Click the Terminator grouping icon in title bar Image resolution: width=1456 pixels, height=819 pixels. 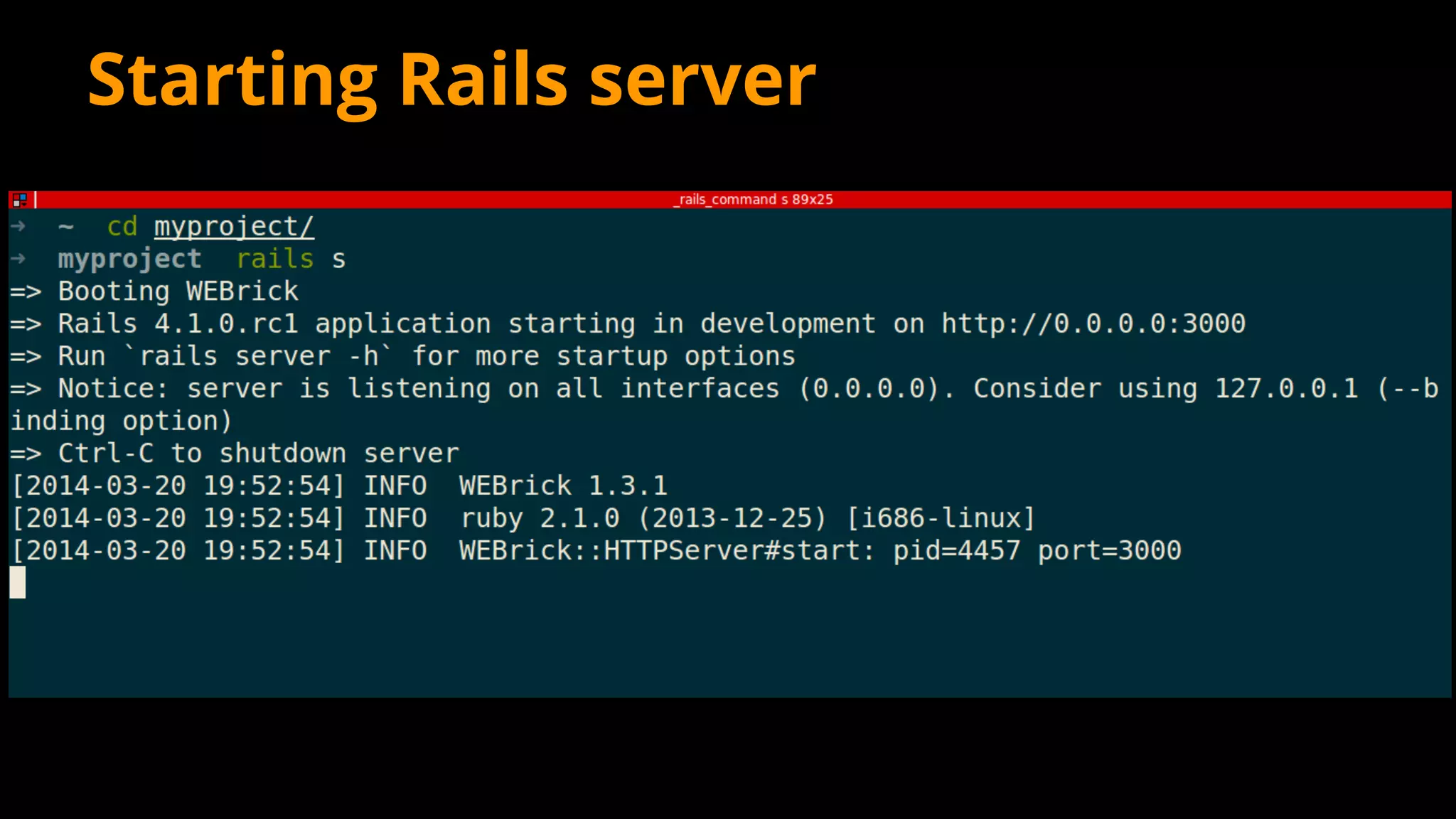(x=19, y=200)
